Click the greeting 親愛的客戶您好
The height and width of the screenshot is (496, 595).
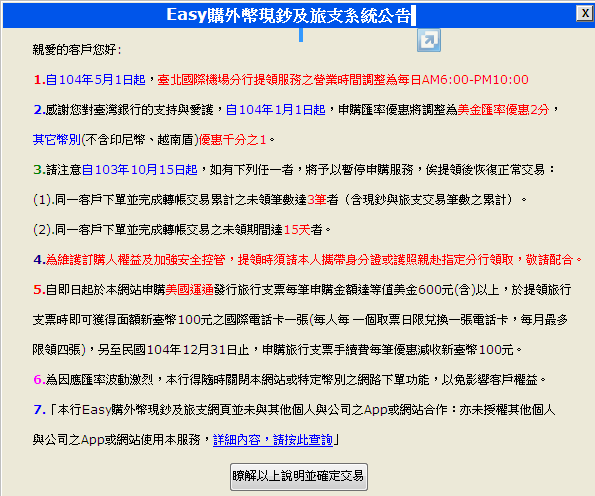tap(77, 50)
